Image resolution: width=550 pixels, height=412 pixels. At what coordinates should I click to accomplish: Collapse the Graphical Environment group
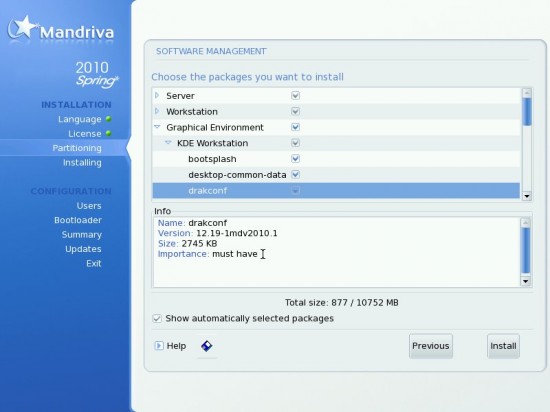(x=157, y=127)
